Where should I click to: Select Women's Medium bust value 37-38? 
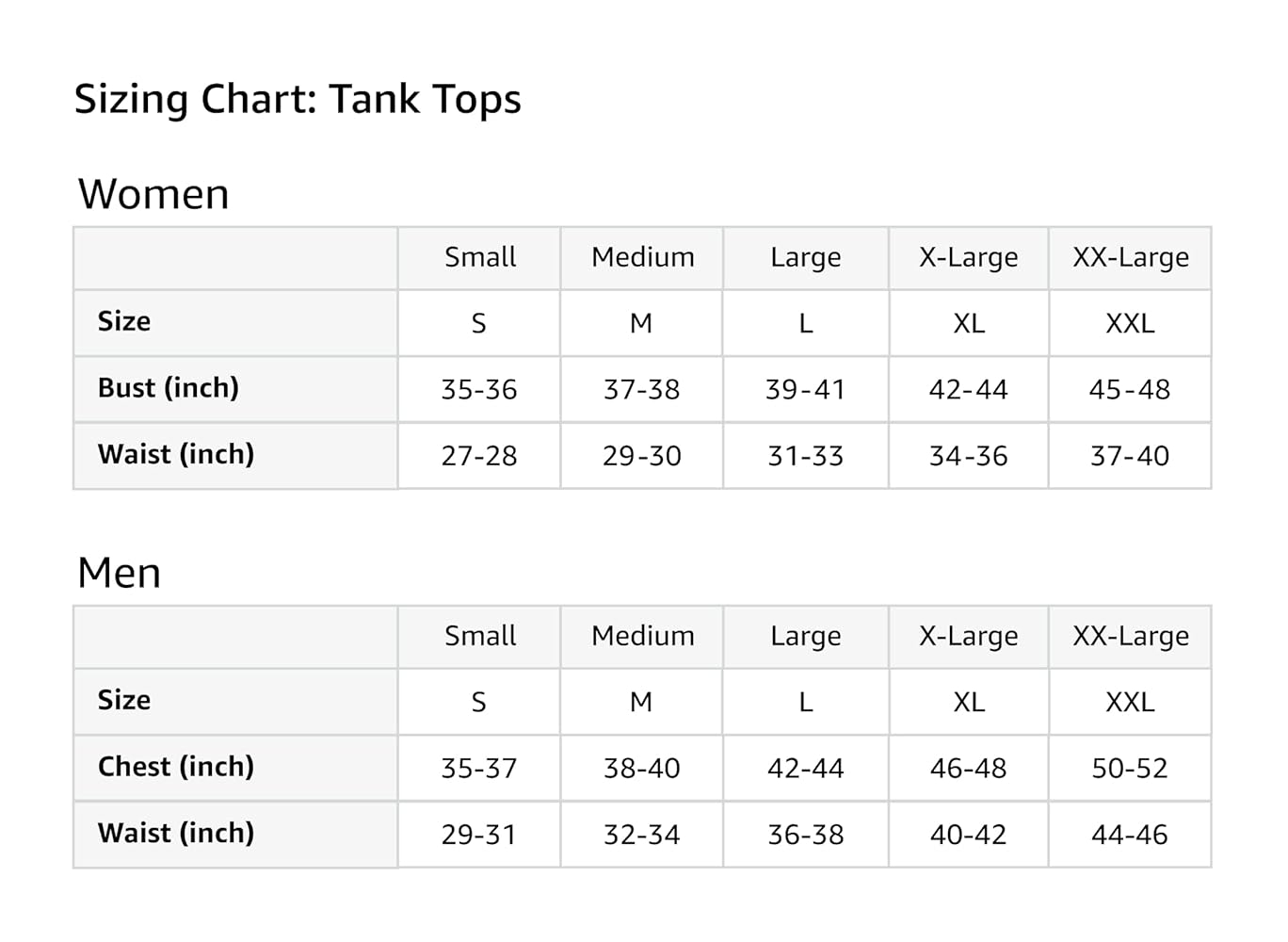641,390
